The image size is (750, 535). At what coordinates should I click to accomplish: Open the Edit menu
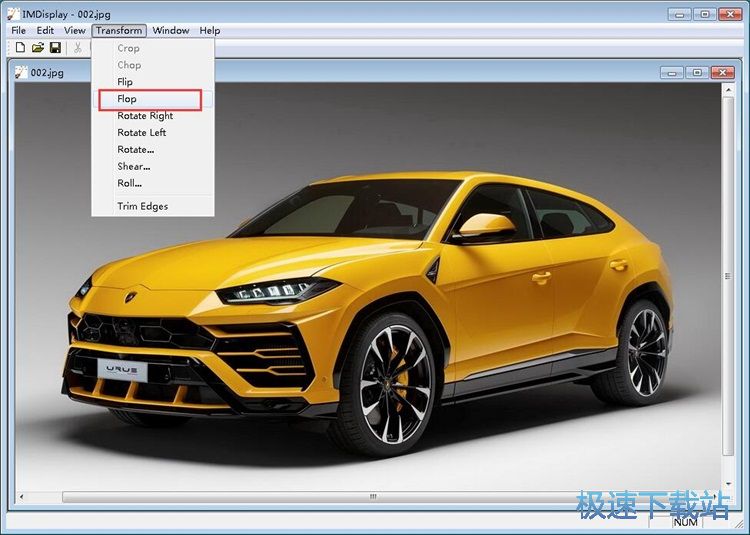(45, 30)
